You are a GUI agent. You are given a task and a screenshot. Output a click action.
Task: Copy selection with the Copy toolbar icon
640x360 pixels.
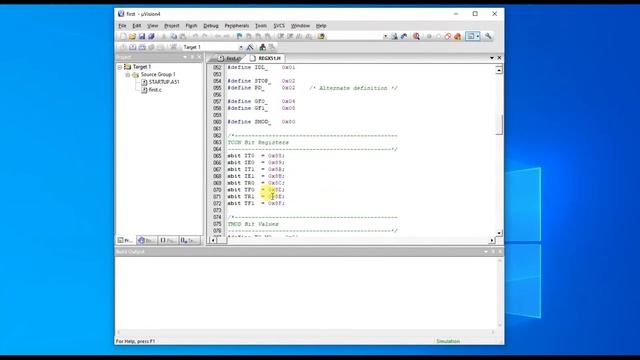click(x=173, y=36)
